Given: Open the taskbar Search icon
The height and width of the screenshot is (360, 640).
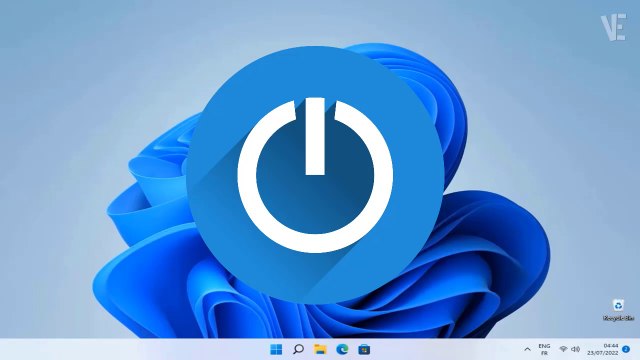Looking at the screenshot, I should click(x=298, y=349).
